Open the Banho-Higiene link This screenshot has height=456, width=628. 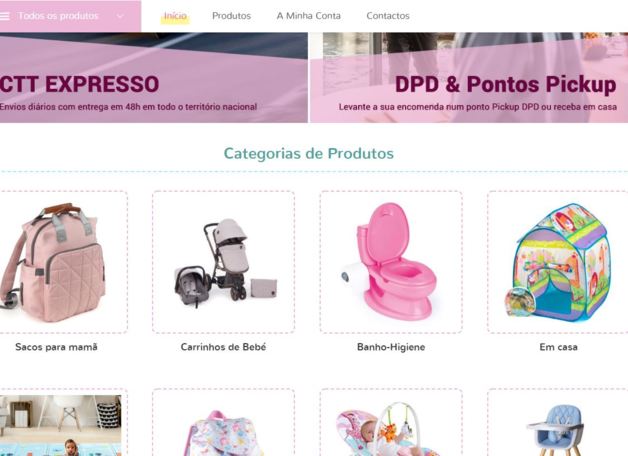point(391,347)
